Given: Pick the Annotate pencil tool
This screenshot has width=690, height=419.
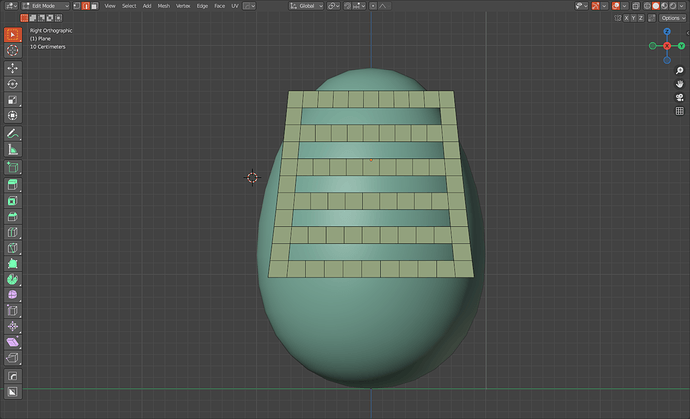Looking at the screenshot, I should (13, 133).
